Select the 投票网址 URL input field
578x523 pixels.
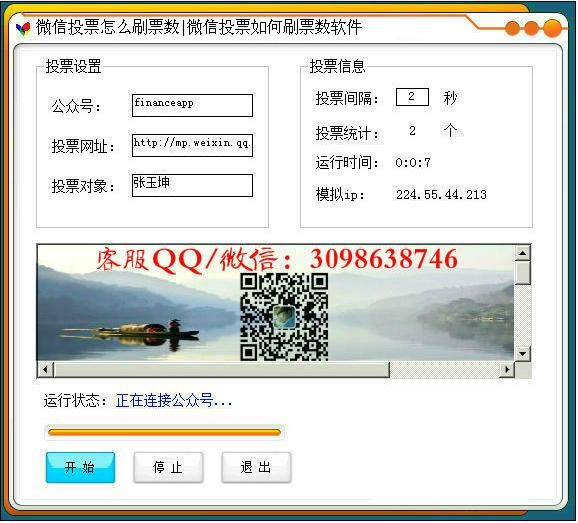(x=192, y=145)
